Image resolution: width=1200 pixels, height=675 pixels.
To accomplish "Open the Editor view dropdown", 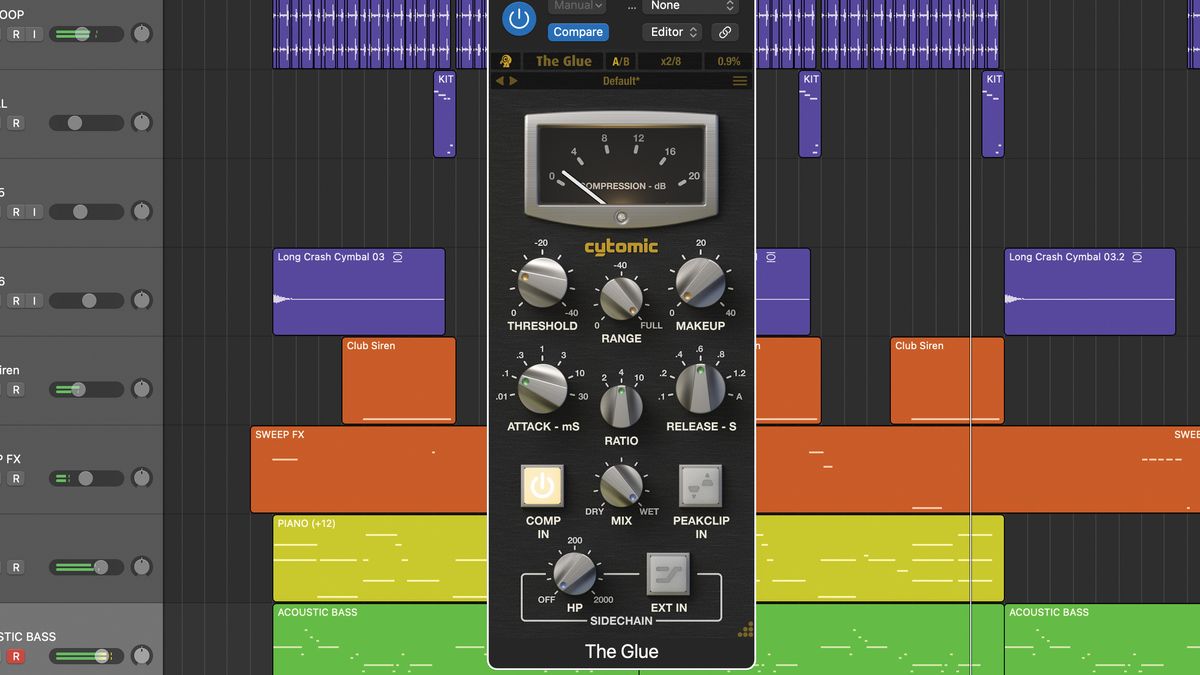I will (x=672, y=32).
